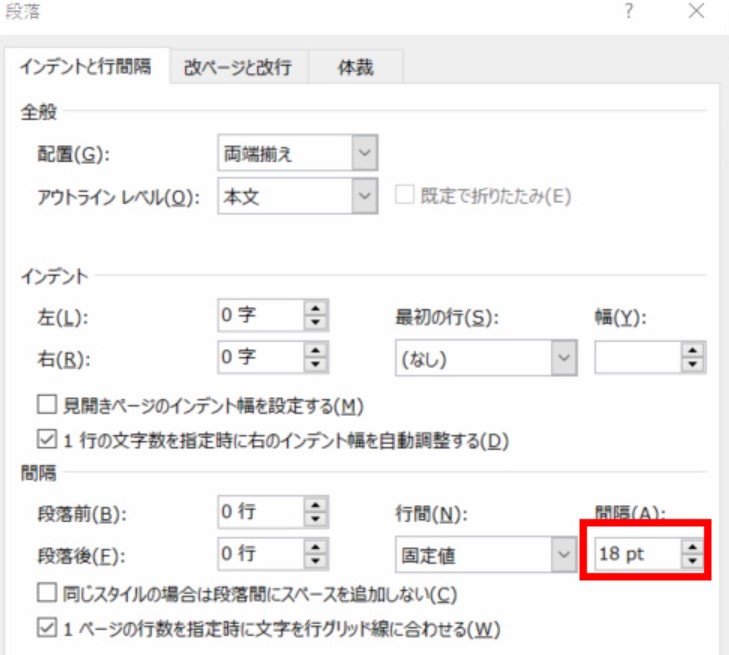
Task: Enable 同じスタイルの場合は段落間にスペースを追加しない checkbox
Action: (x=44, y=594)
